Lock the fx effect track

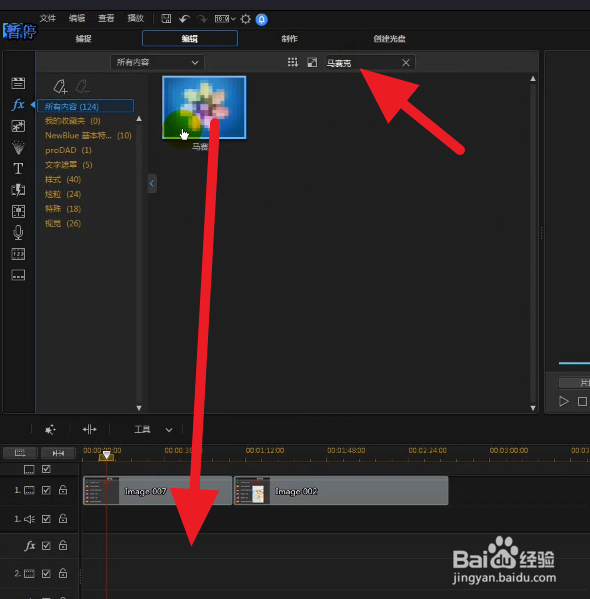(x=63, y=546)
